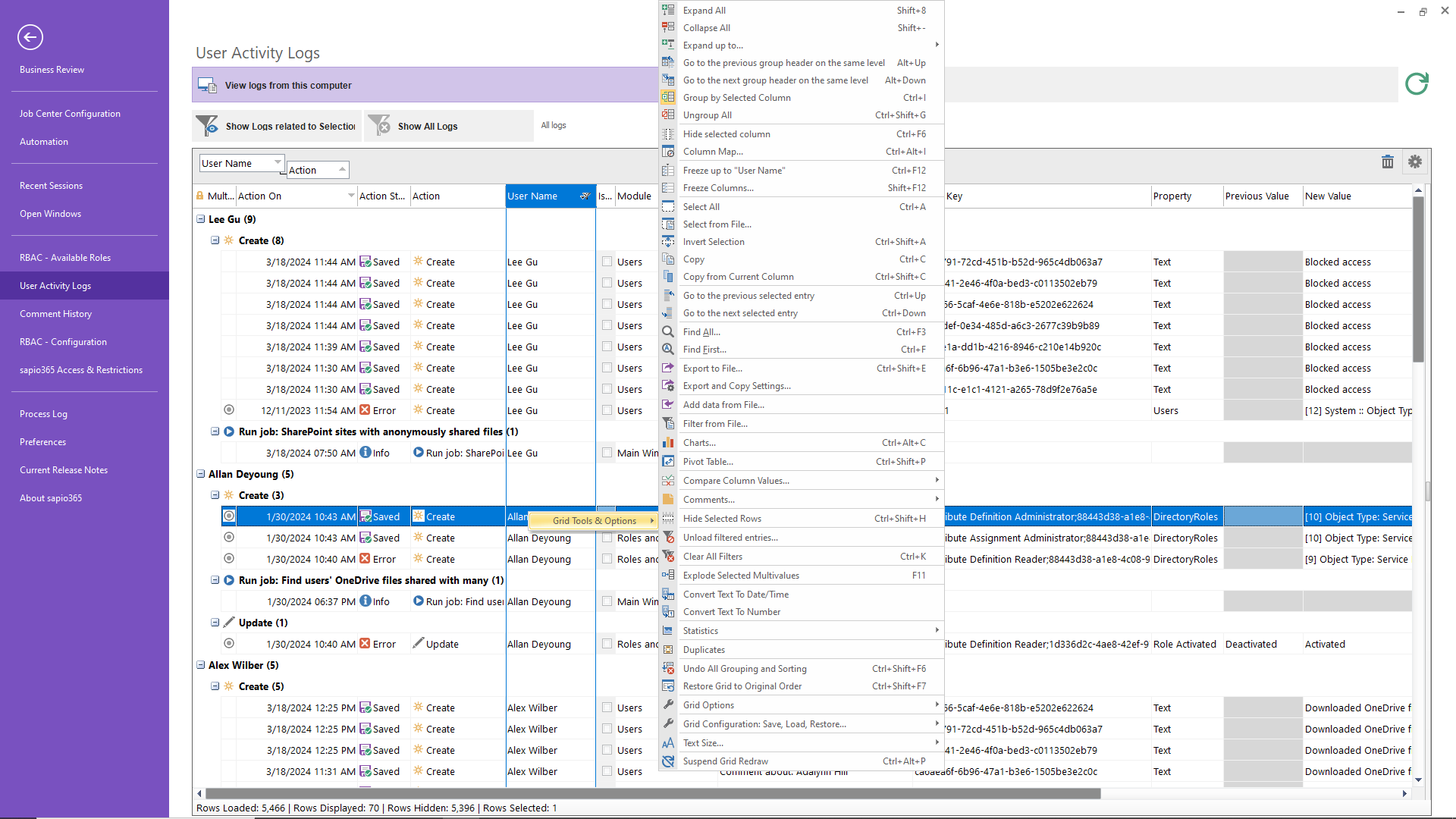Screen dimensions: 1456x819
Task: Click the Collapse All icon in context menu
Action: point(668,27)
